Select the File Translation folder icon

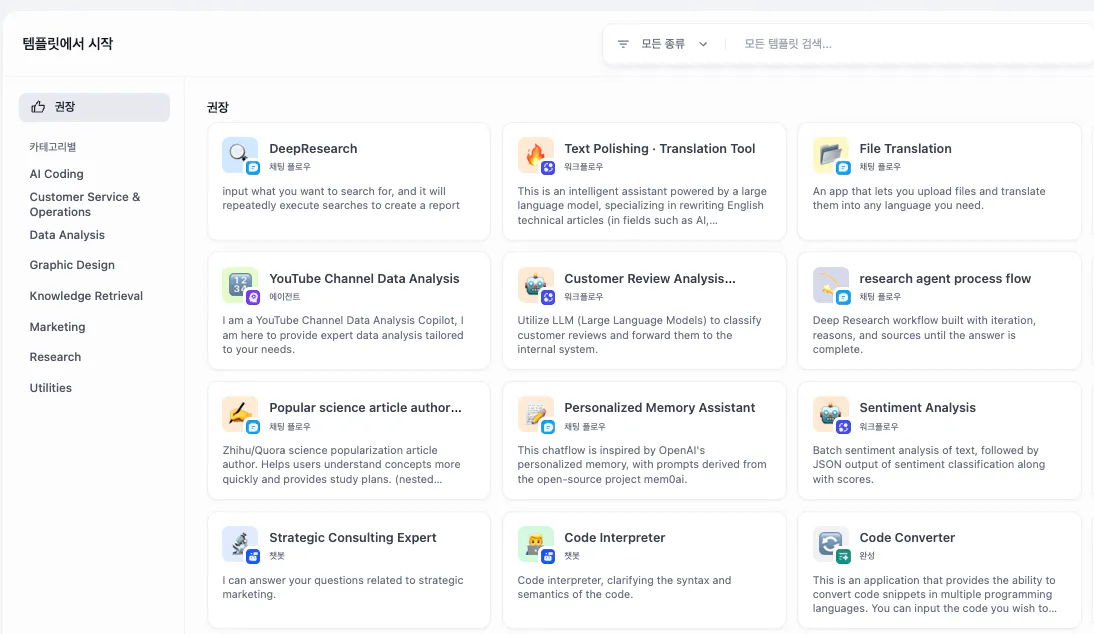click(830, 156)
